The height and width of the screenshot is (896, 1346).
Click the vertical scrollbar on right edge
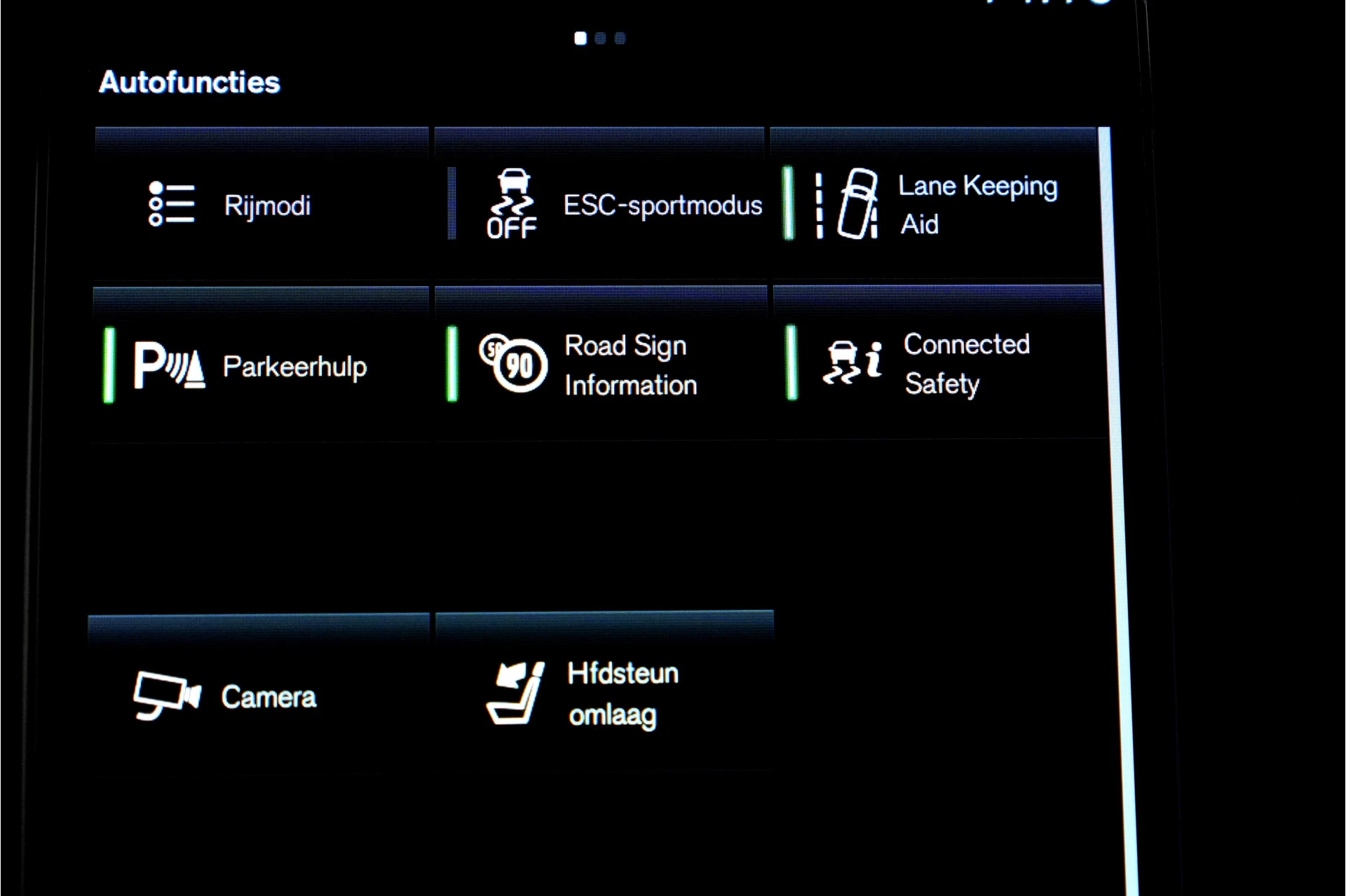[1118, 511]
